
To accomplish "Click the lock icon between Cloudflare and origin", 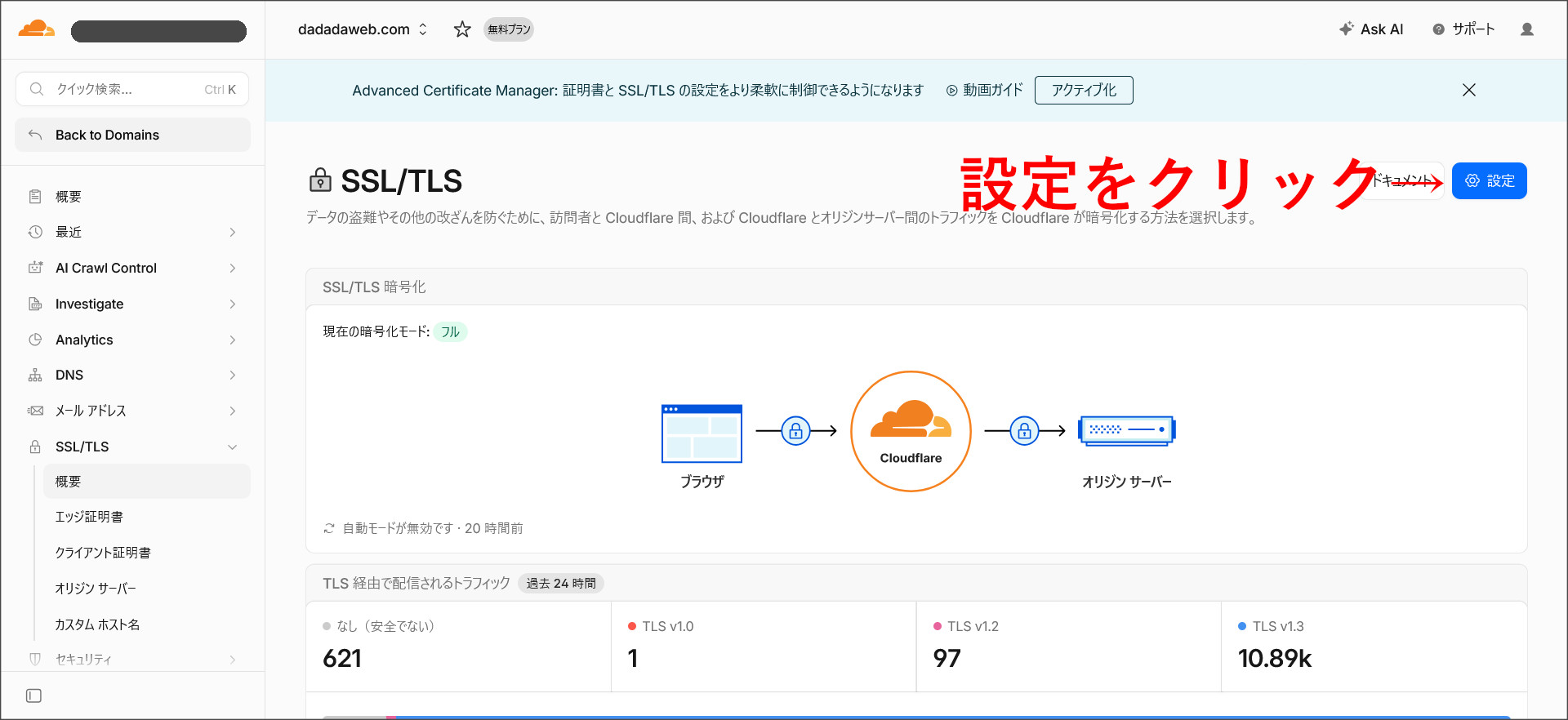I will 1024,430.
